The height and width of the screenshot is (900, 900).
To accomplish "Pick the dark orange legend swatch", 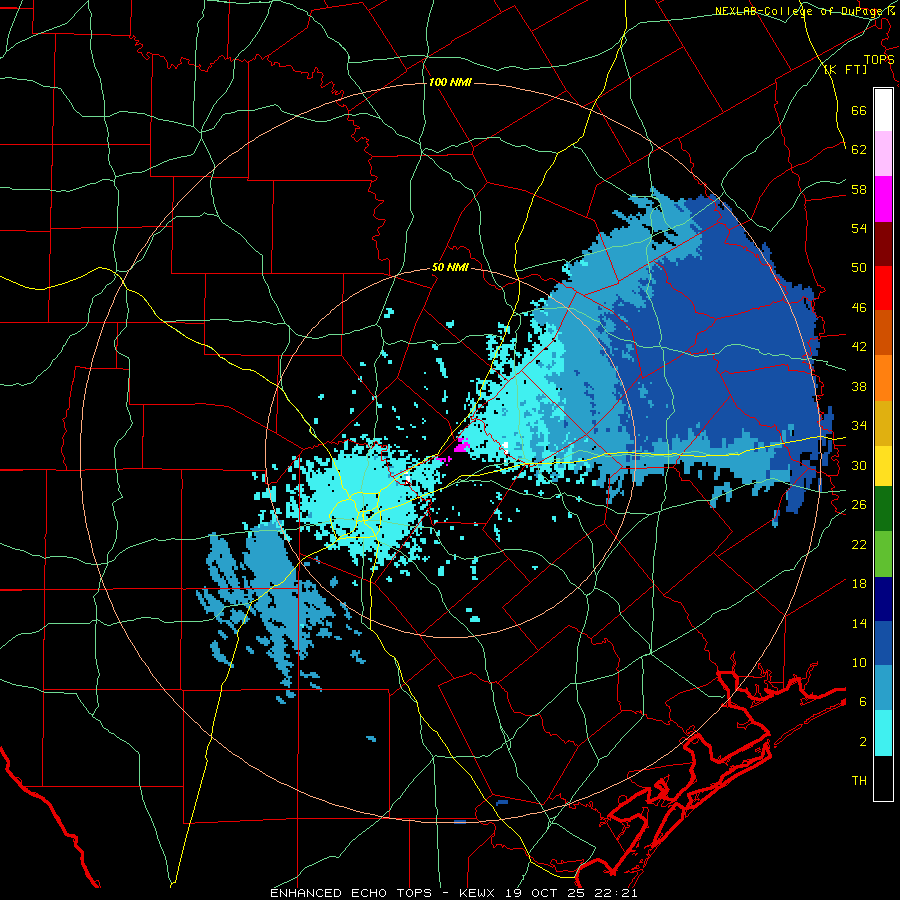I will pos(883,333).
